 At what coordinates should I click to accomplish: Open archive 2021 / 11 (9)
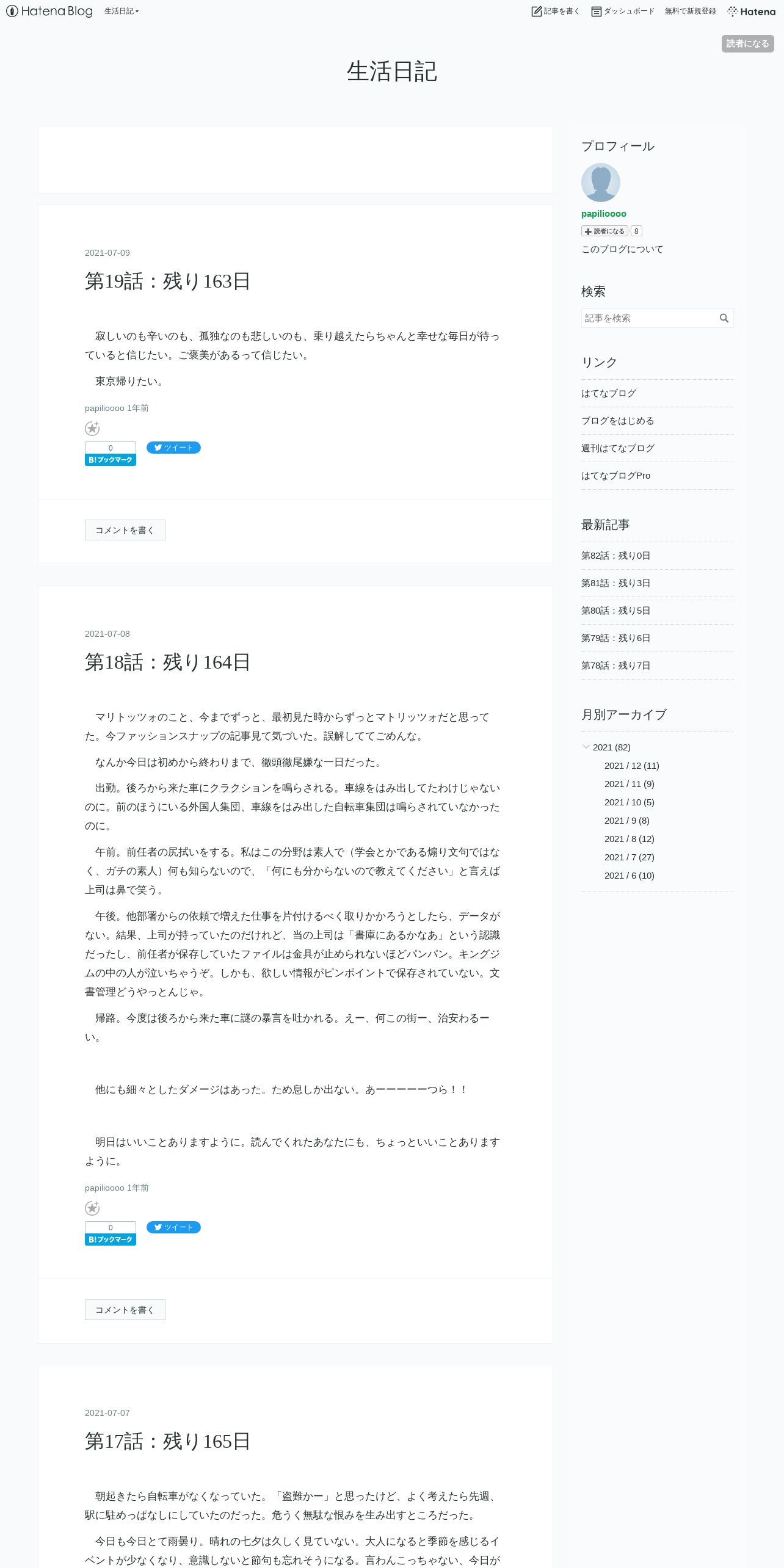click(630, 784)
